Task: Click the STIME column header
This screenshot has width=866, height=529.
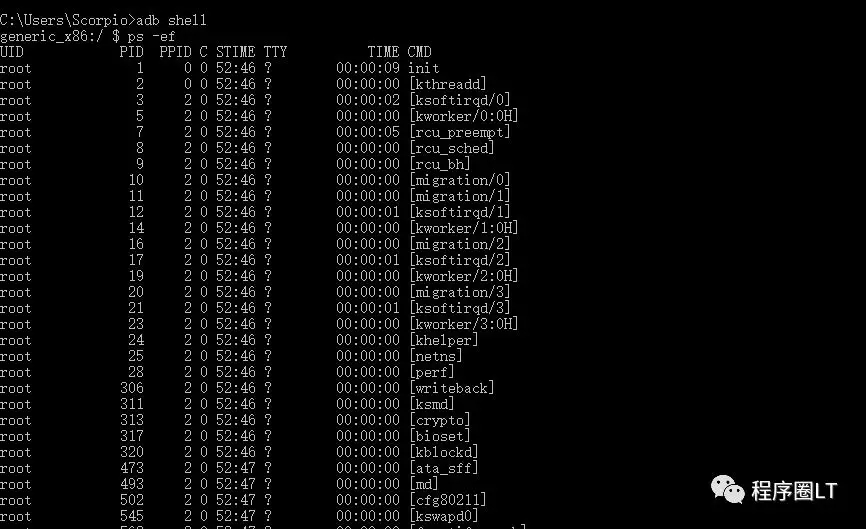Action: coord(235,52)
